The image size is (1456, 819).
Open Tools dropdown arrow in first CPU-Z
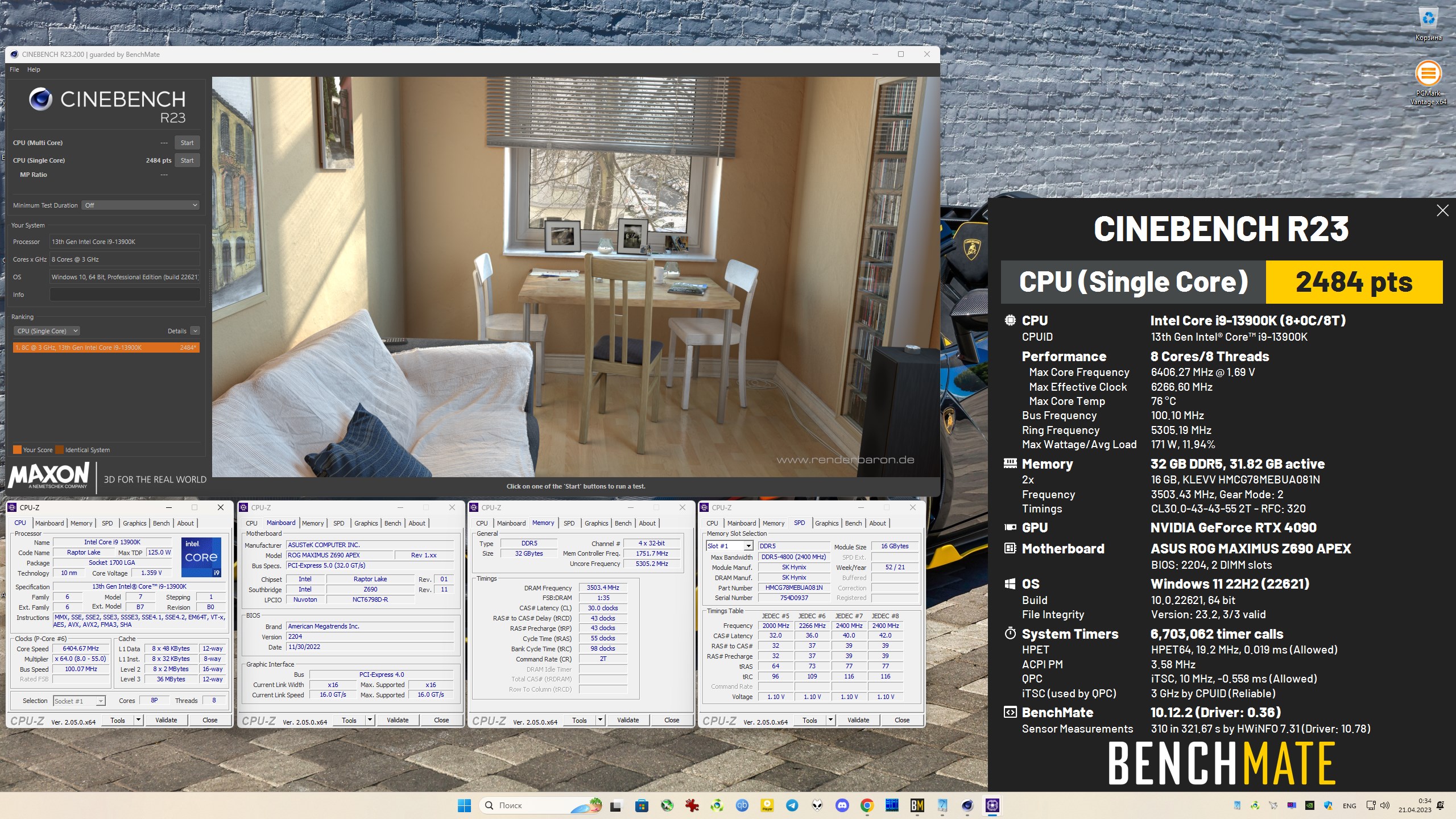pyautogui.click(x=138, y=720)
